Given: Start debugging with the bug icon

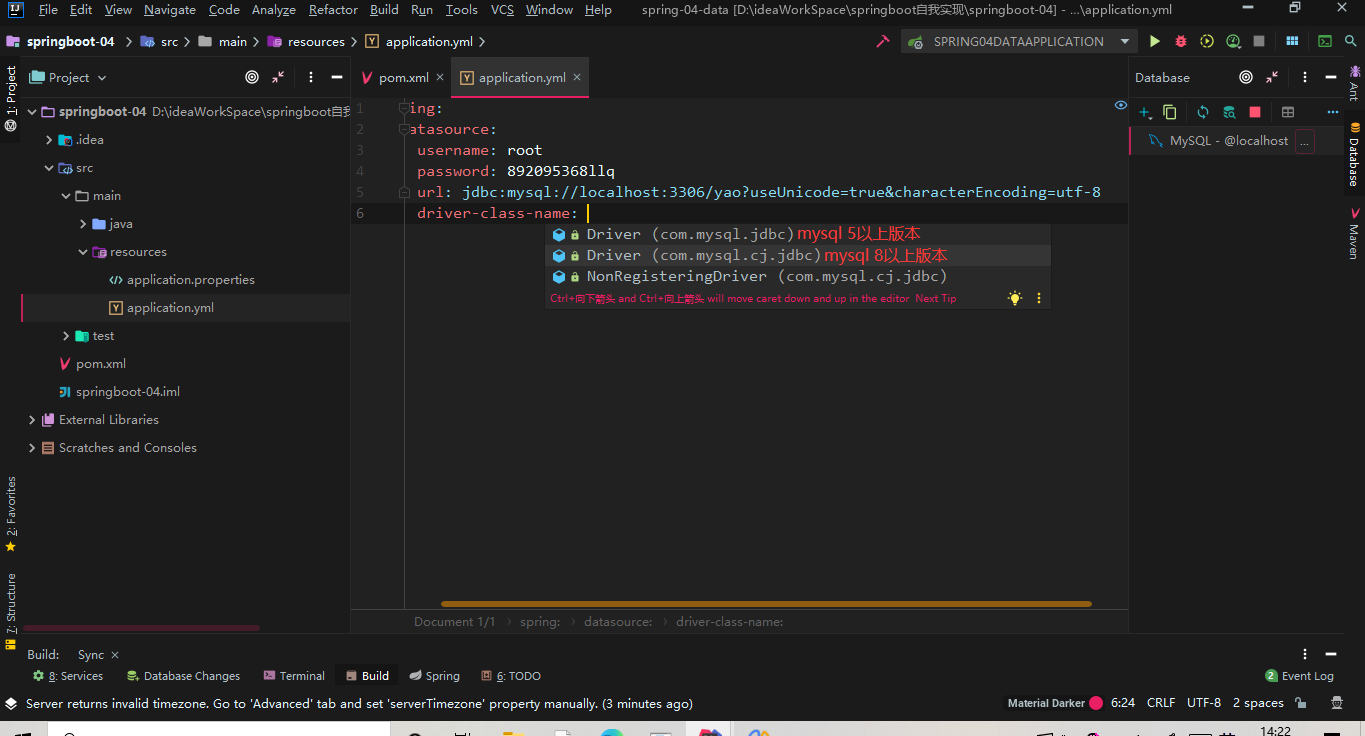Looking at the screenshot, I should click(1181, 41).
